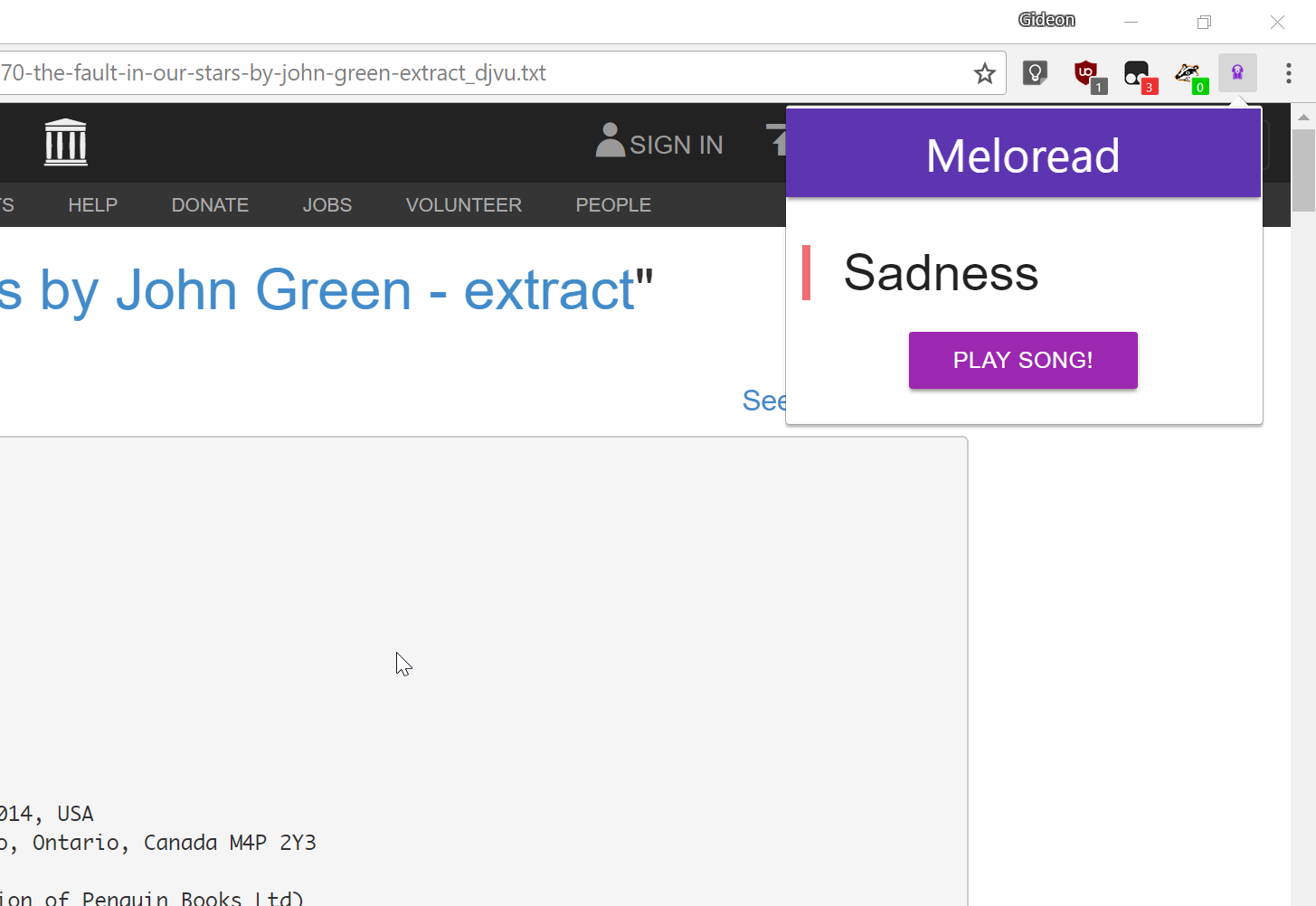Open the PEOPLE menu item
The height and width of the screenshot is (906, 1316).
[613, 205]
